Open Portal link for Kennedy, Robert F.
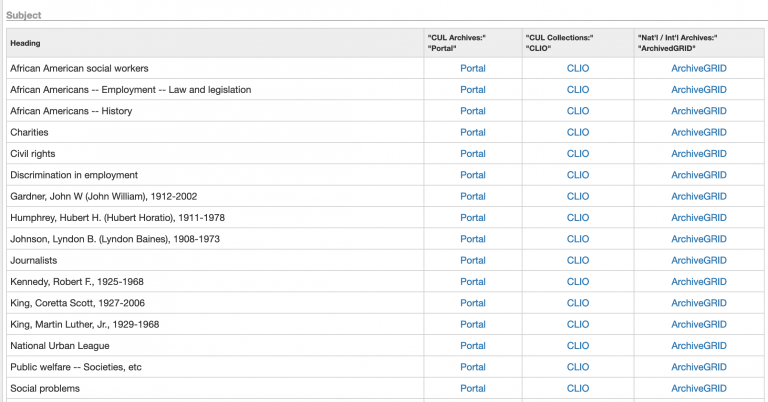Screen dimensions: 768x402 (473, 282)
